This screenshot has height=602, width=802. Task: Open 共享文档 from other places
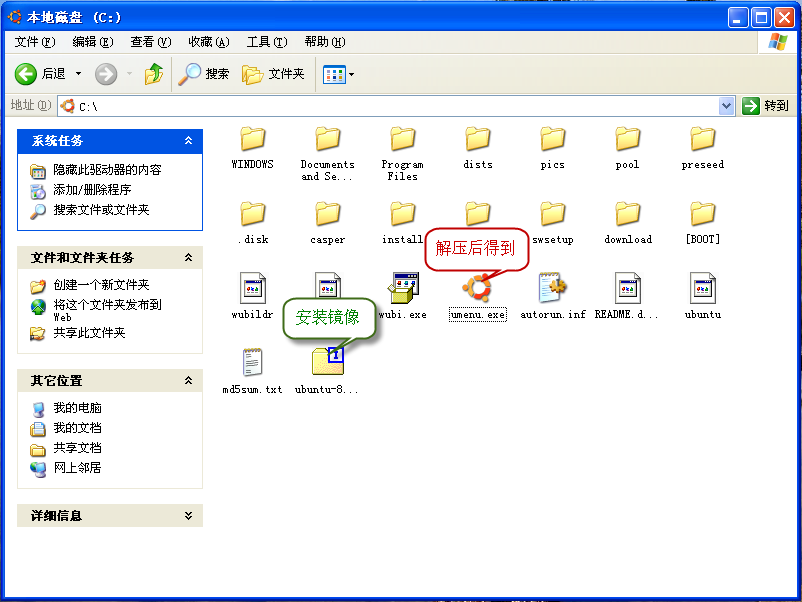77,448
